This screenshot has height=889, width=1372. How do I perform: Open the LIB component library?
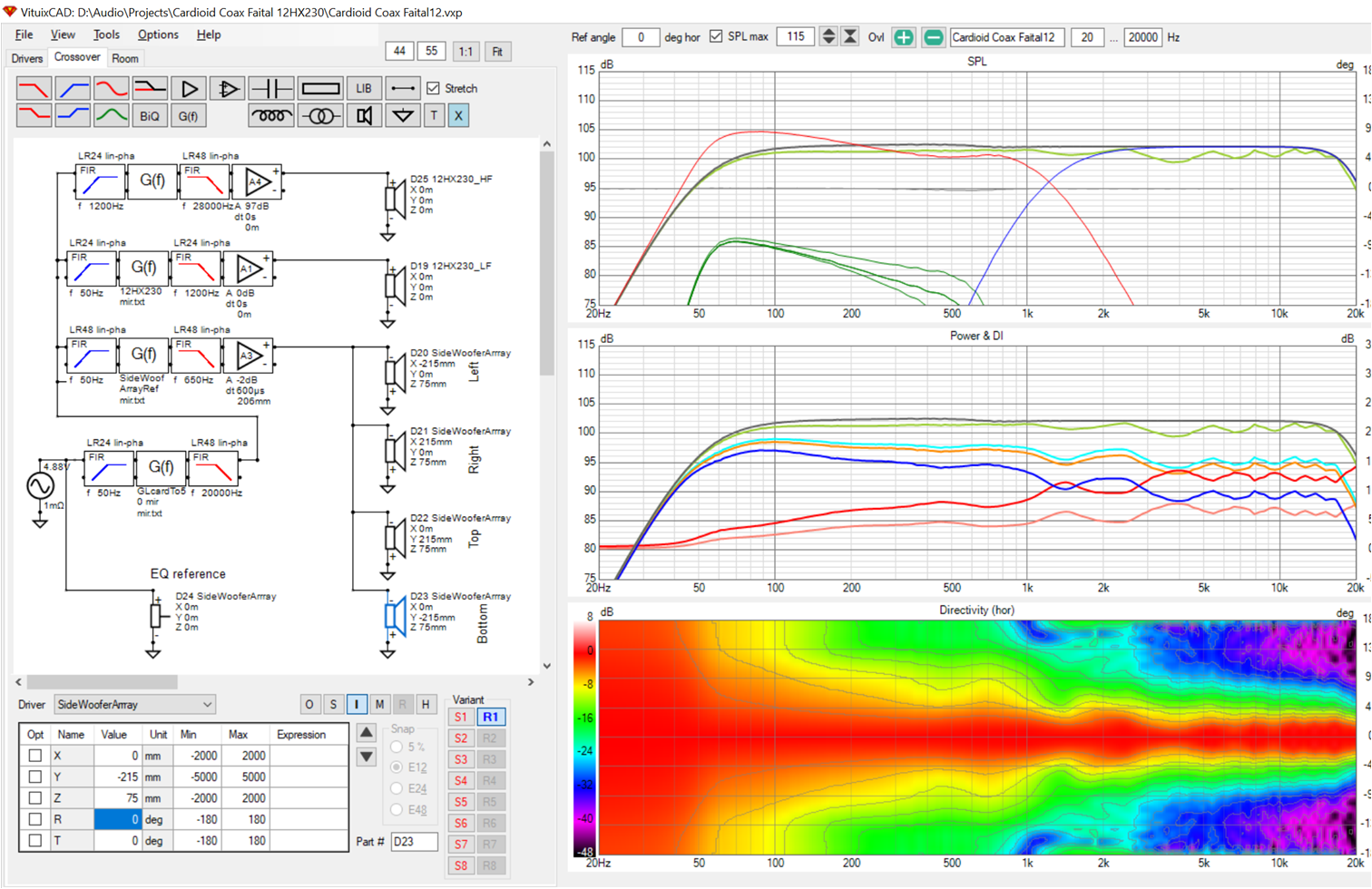(x=364, y=89)
